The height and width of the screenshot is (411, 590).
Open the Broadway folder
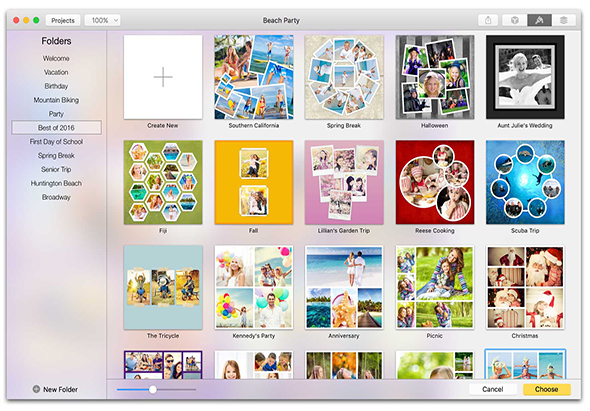pos(56,197)
